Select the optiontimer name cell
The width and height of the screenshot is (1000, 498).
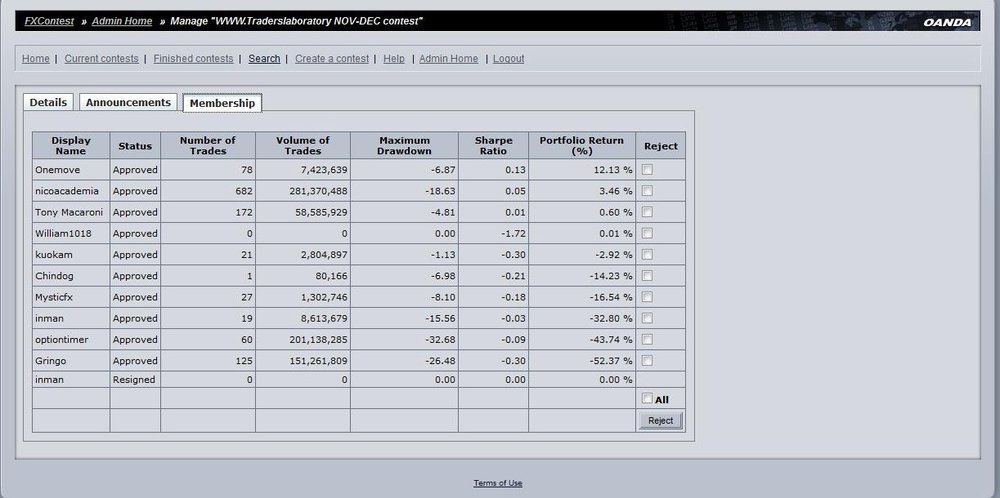[71, 339]
